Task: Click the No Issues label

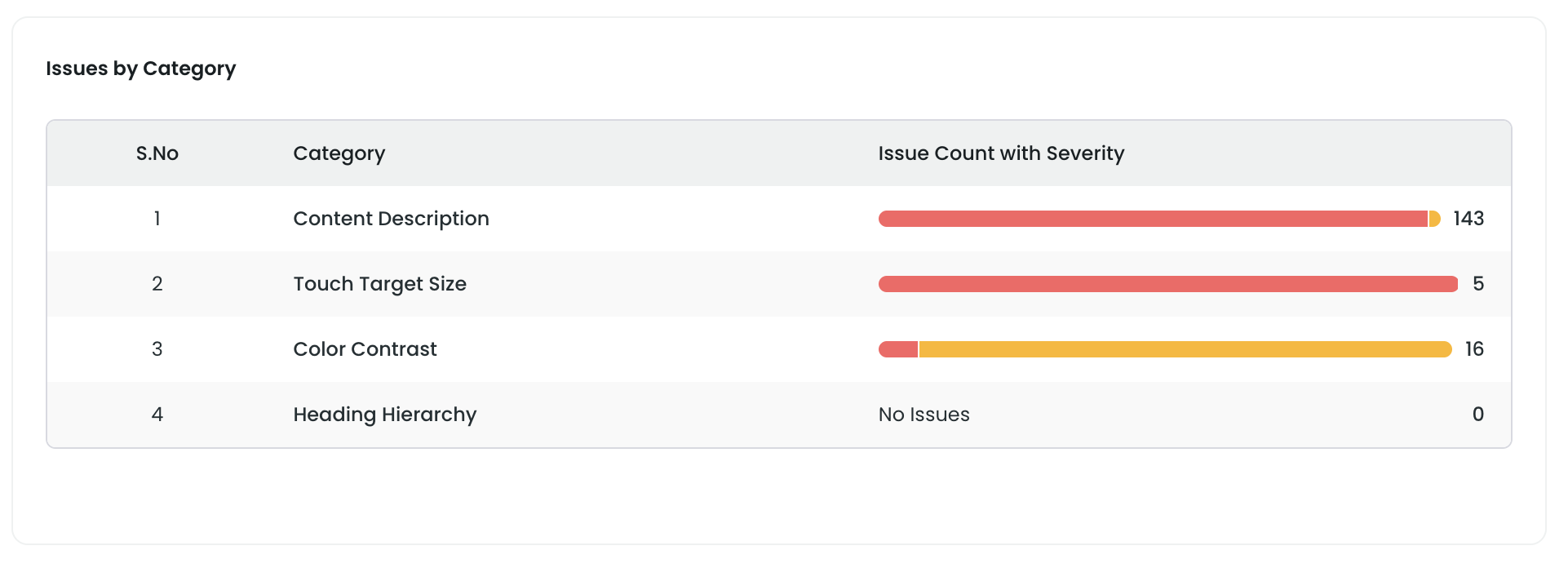Action: tap(923, 415)
